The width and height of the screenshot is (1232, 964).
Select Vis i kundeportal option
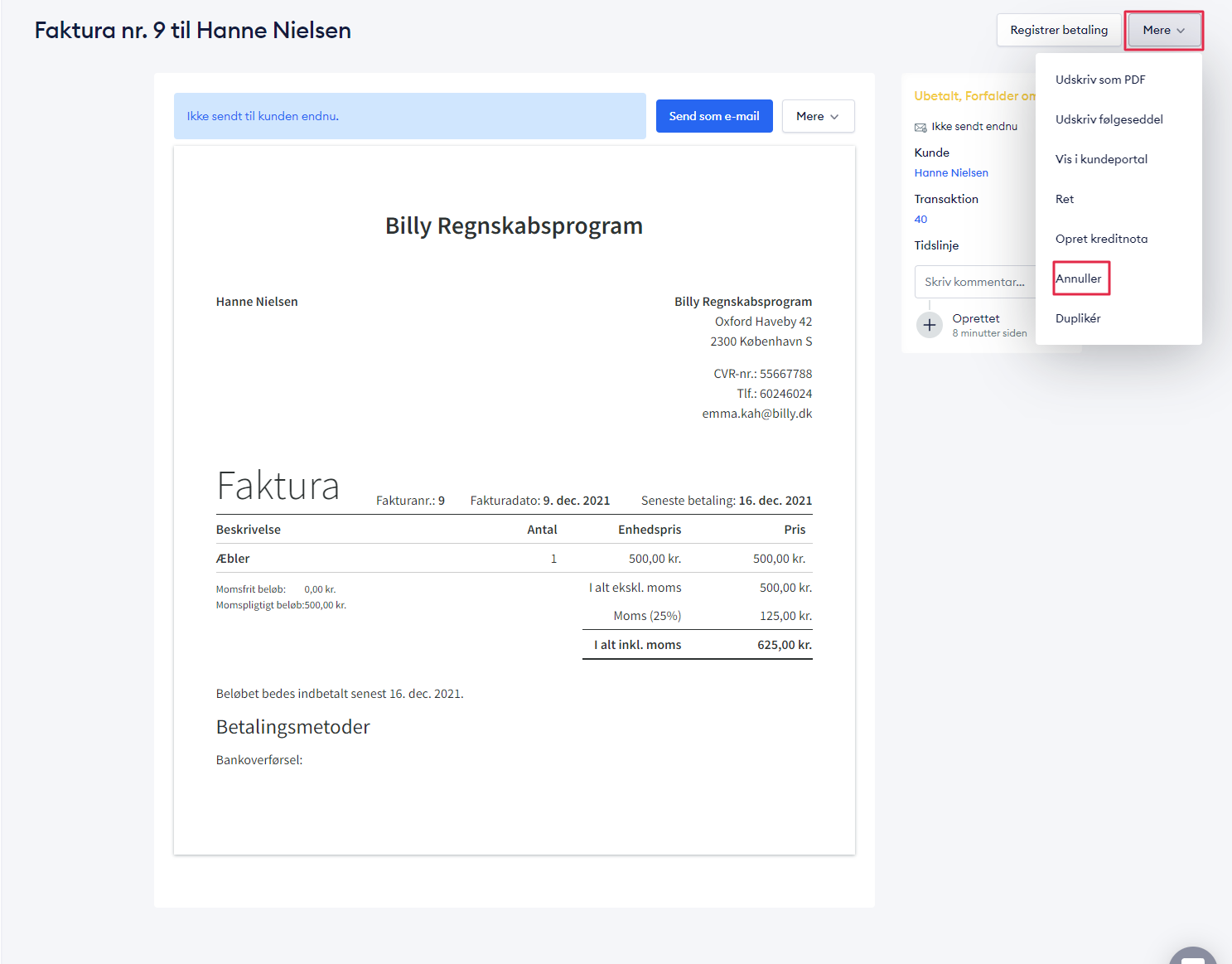tap(1101, 159)
